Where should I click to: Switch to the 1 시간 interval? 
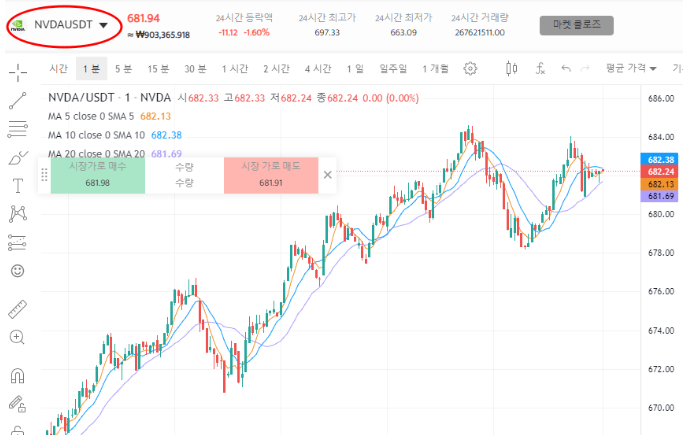[235, 69]
